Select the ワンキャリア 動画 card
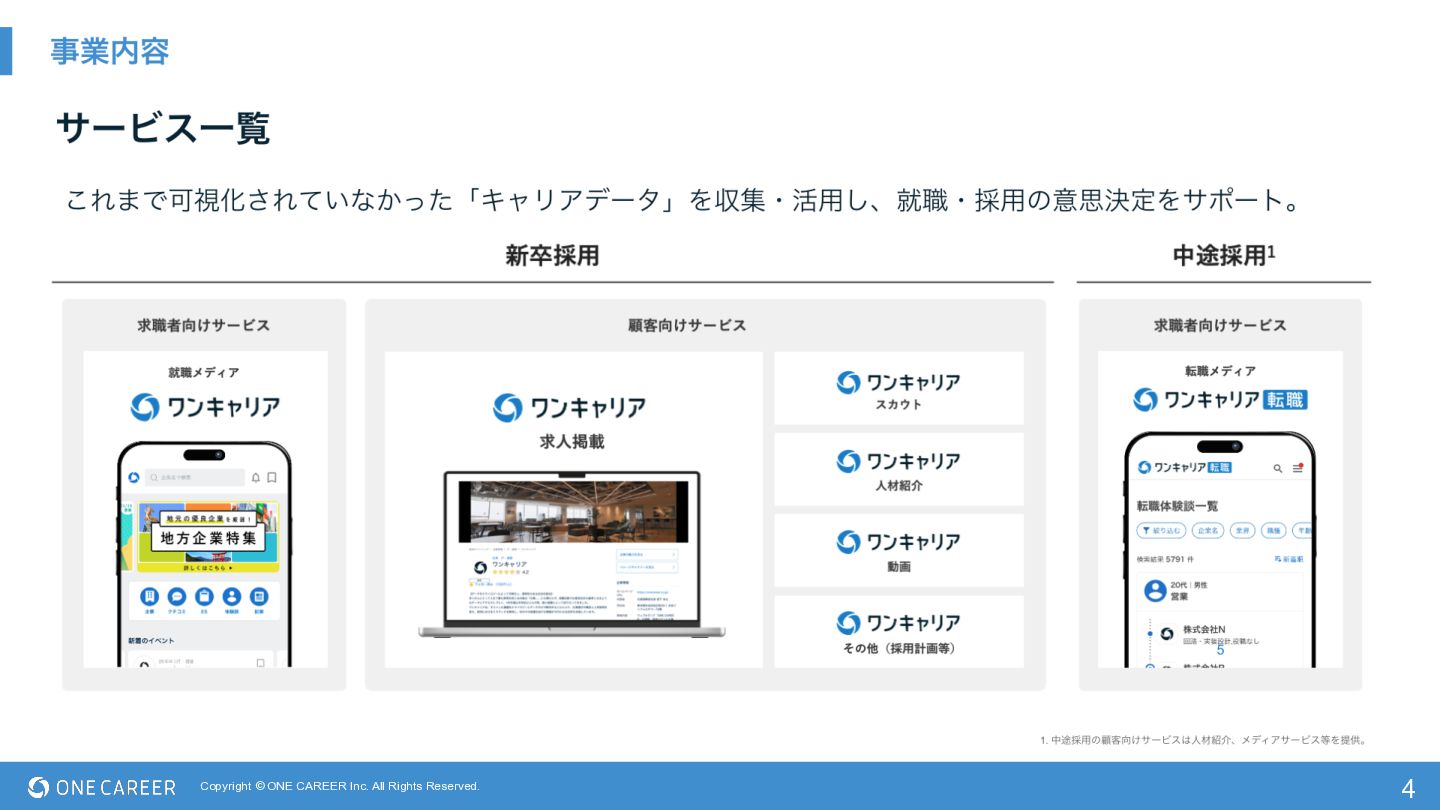The height and width of the screenshot is (810, 1440). tap(899, 550)
